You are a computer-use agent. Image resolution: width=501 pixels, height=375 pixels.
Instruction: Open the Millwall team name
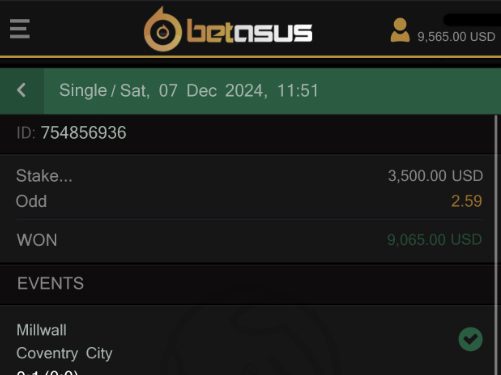pyautogui.click(x=41, y=330)
